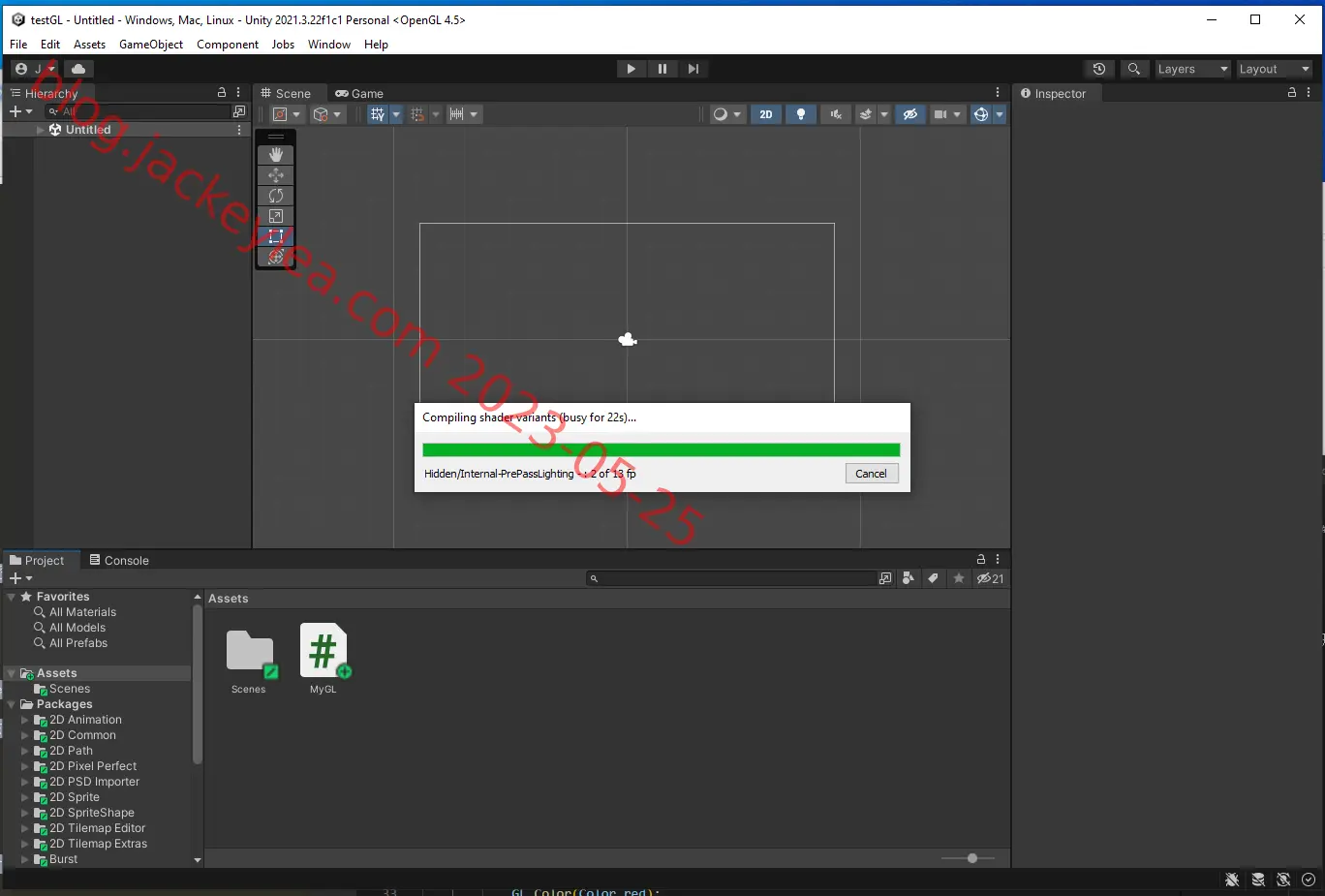Open the Layers dropdown
The image size is (1325, 896).
[x=1192, y=69]
